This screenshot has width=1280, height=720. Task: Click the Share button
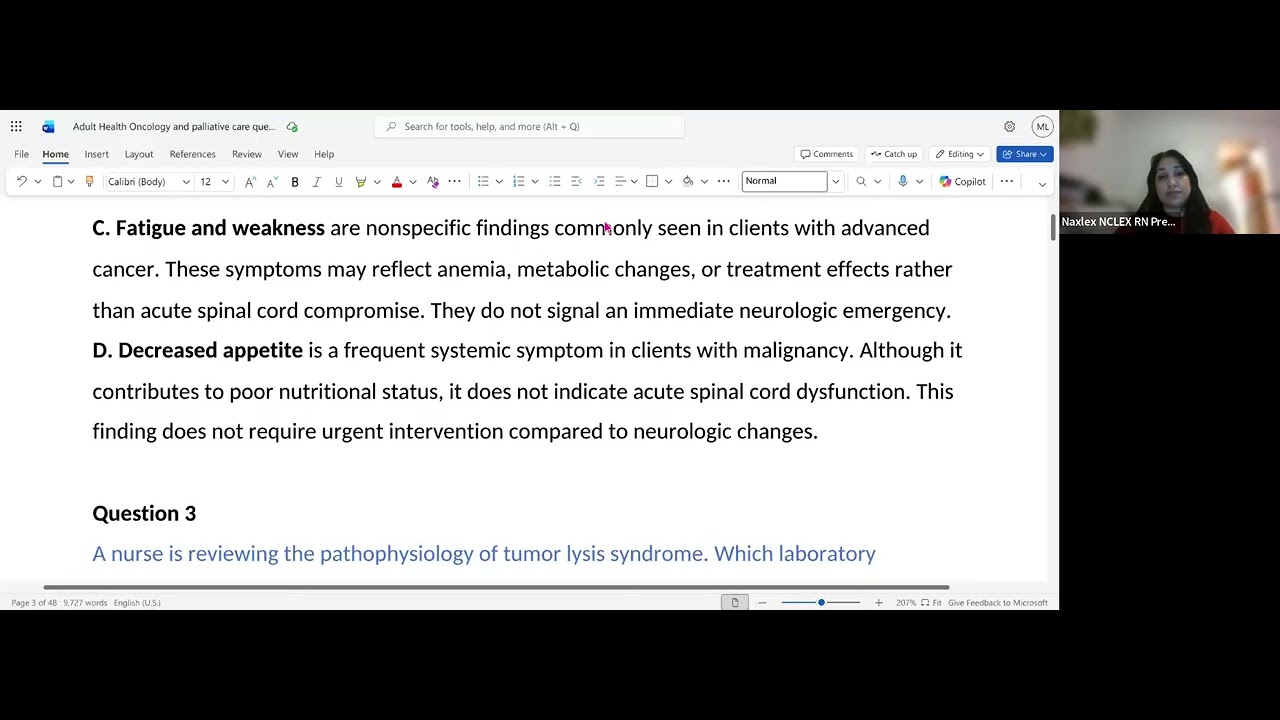tap(1025, 155)
